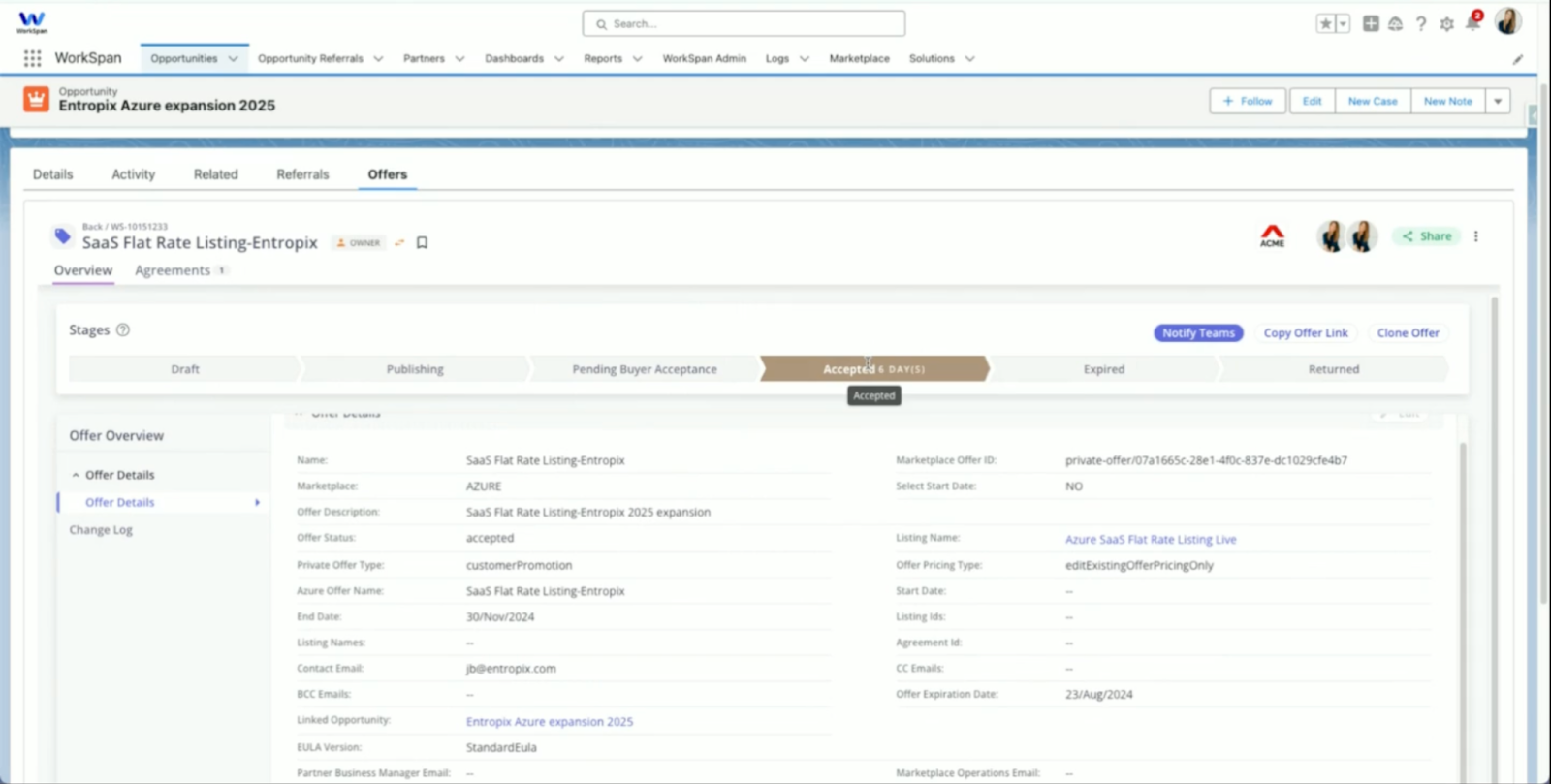Viewport: 1551px width, 784px height.
Task: Open the App Launcher grid icon
Action: point(32,58)
